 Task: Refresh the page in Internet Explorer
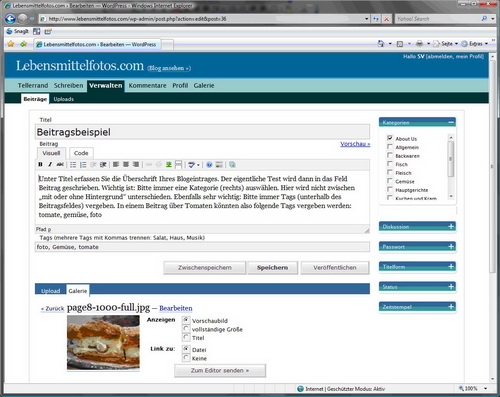coord(376,19)
